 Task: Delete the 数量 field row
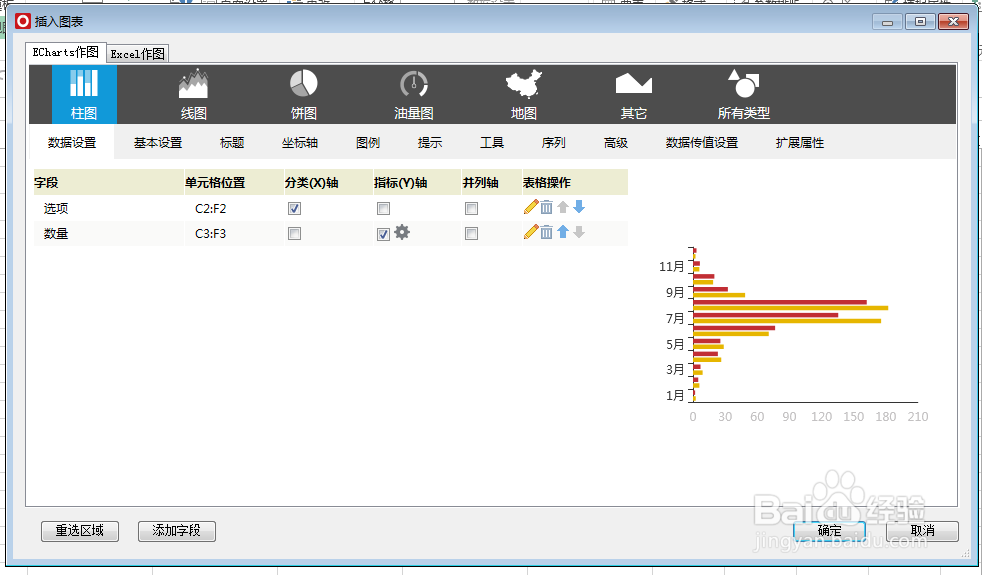547,232
